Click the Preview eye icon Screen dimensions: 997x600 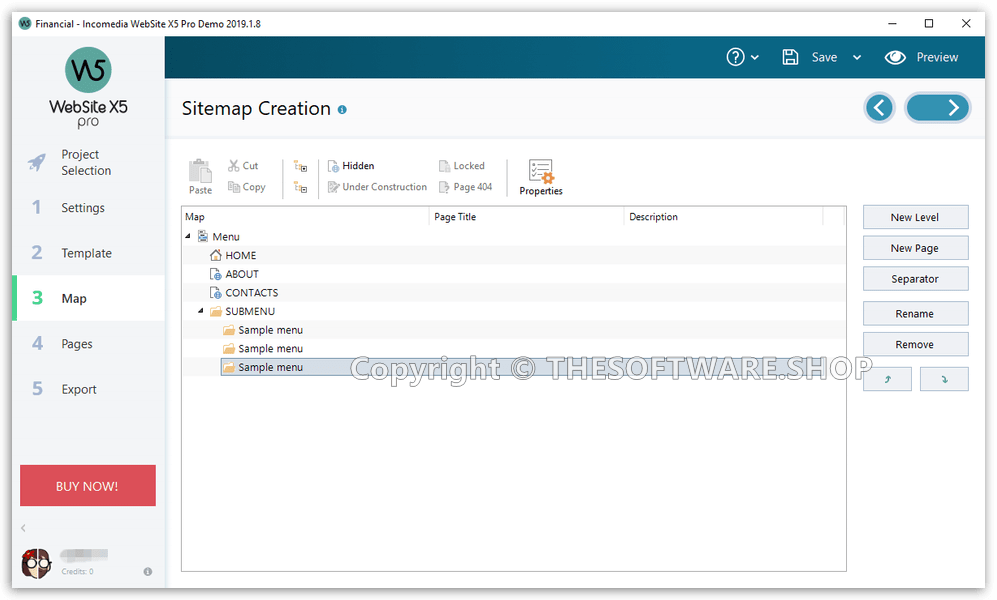(x=895, y=57)
